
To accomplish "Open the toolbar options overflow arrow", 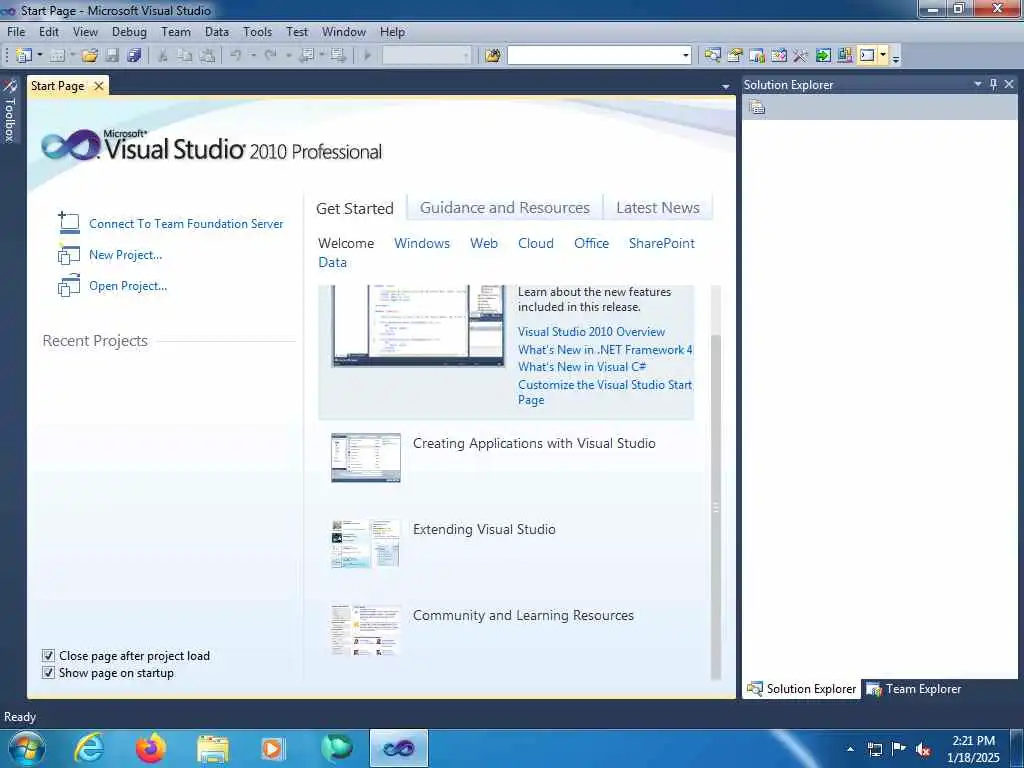I will point(896,57).
